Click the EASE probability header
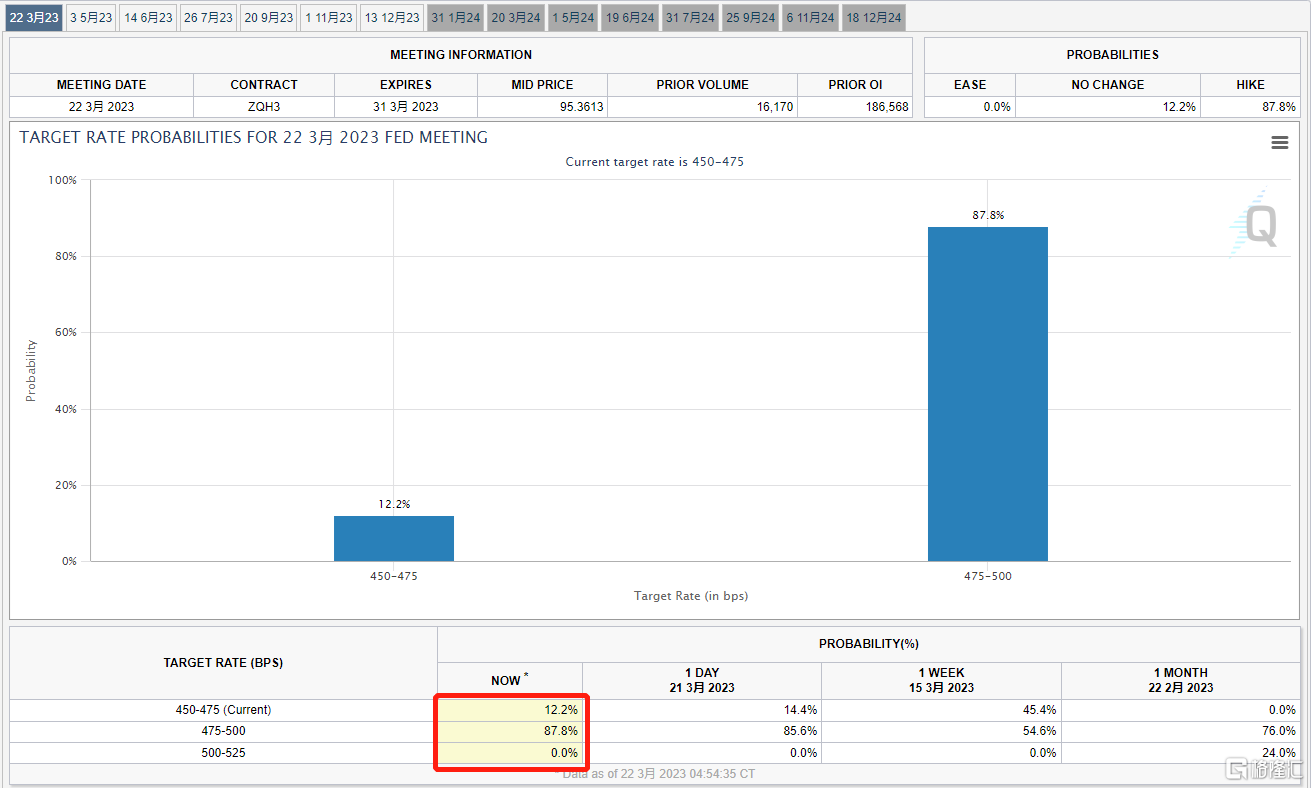Screen dimensions: 1311x788 pyautogui.click(x=970, y=85)
